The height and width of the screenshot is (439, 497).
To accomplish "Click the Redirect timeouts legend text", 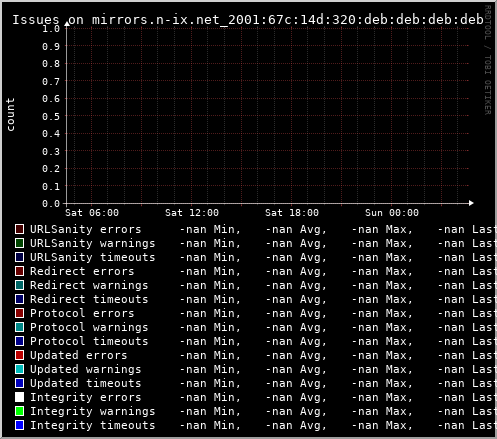I will (89, 299).
